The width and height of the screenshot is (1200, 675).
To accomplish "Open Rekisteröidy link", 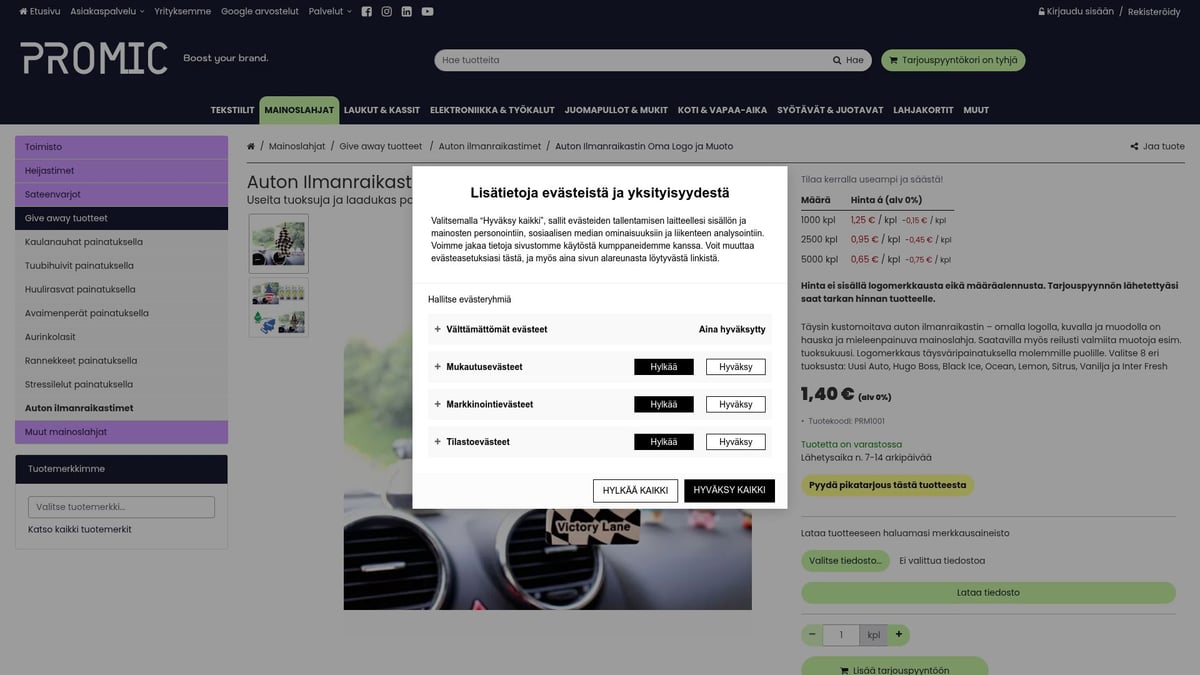I will tap(1154, 11).
